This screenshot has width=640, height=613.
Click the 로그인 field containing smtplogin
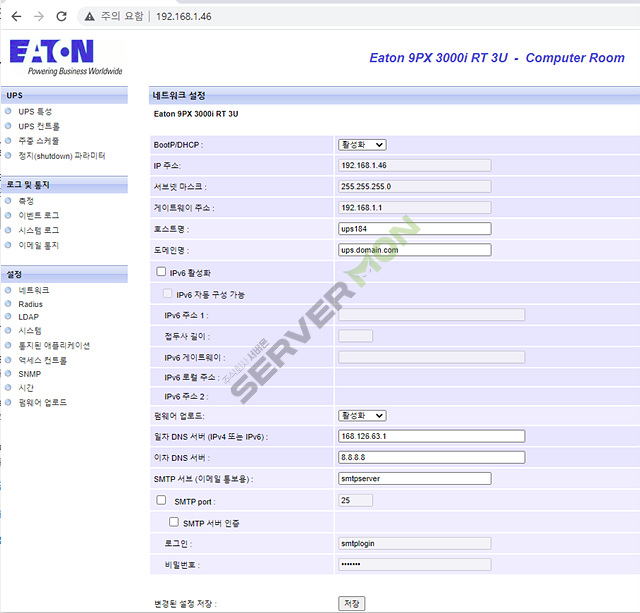[415, 543]
